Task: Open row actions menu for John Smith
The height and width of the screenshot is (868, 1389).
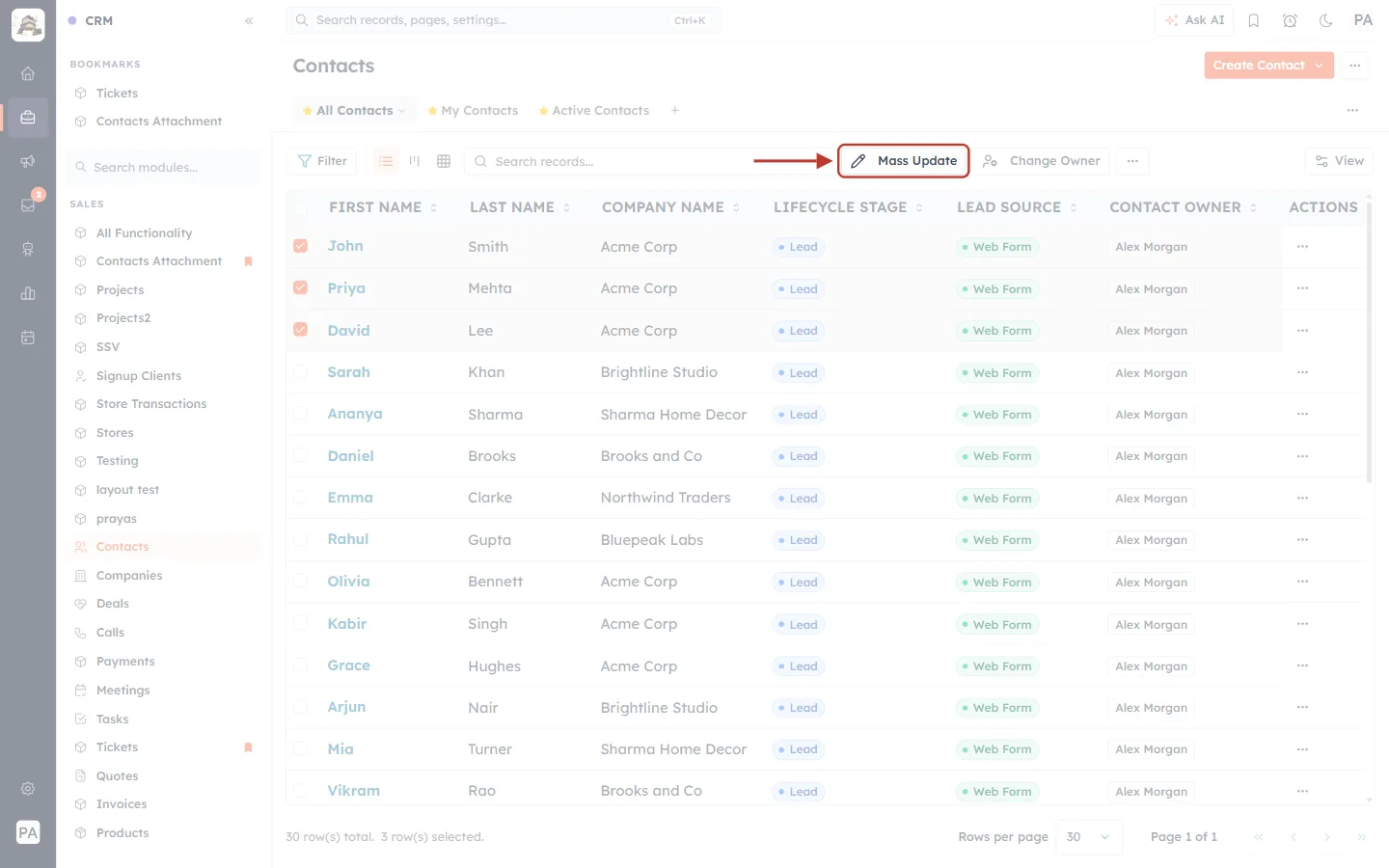Action: click(1302, 247)
